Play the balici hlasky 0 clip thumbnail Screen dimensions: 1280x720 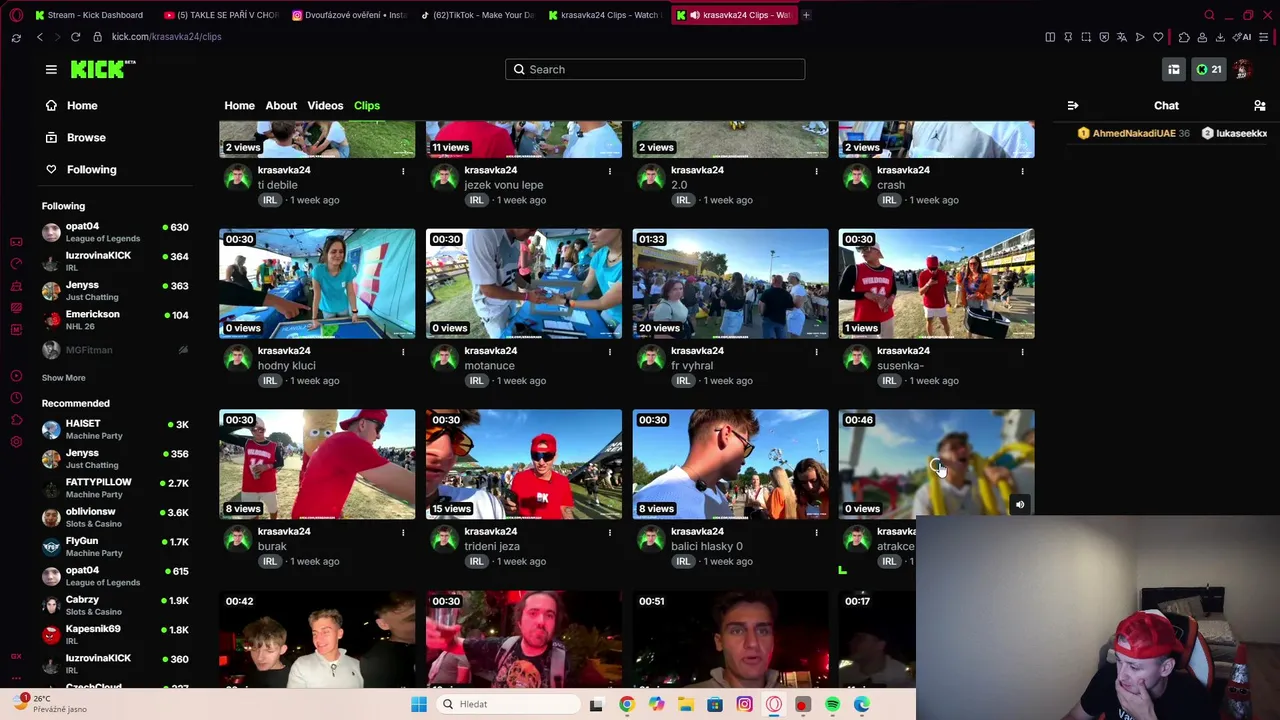(x=730, y=464)
